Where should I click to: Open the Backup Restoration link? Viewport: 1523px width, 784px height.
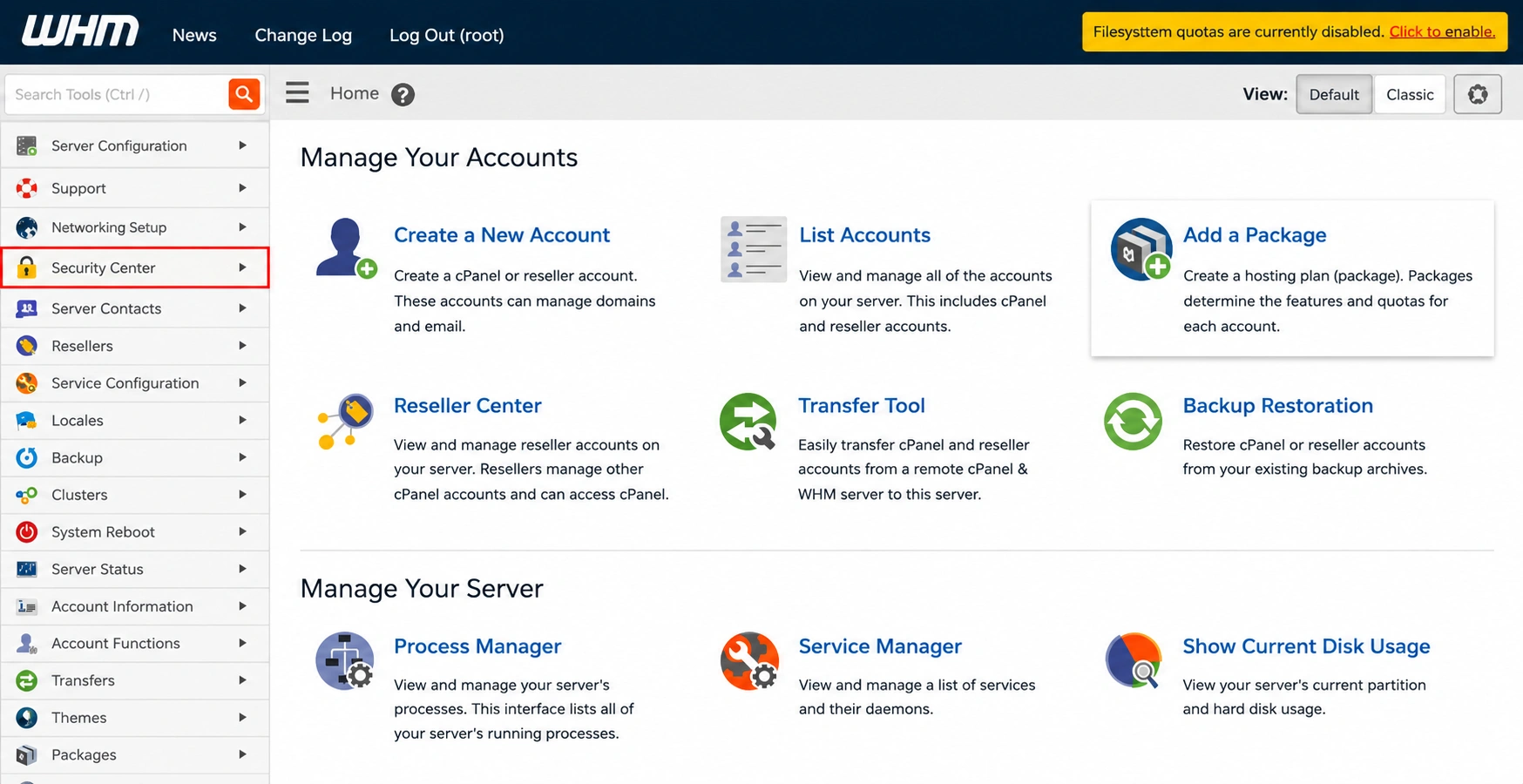[1277, 406]
